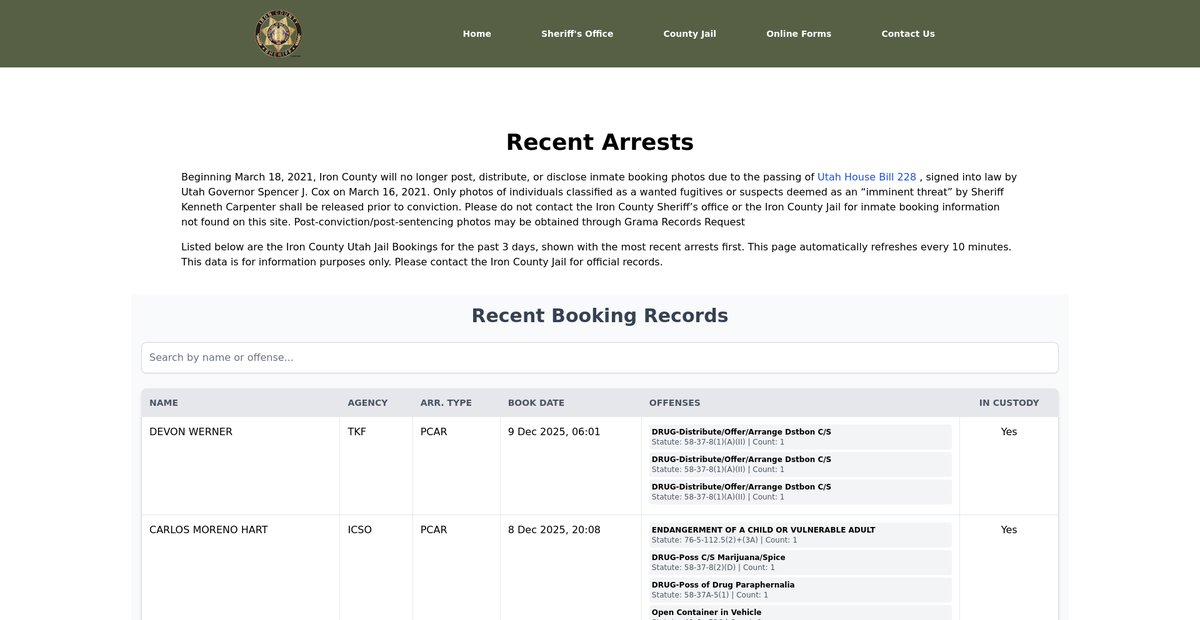Click the IN CUSTODY column header

(x=1009, y=403)
